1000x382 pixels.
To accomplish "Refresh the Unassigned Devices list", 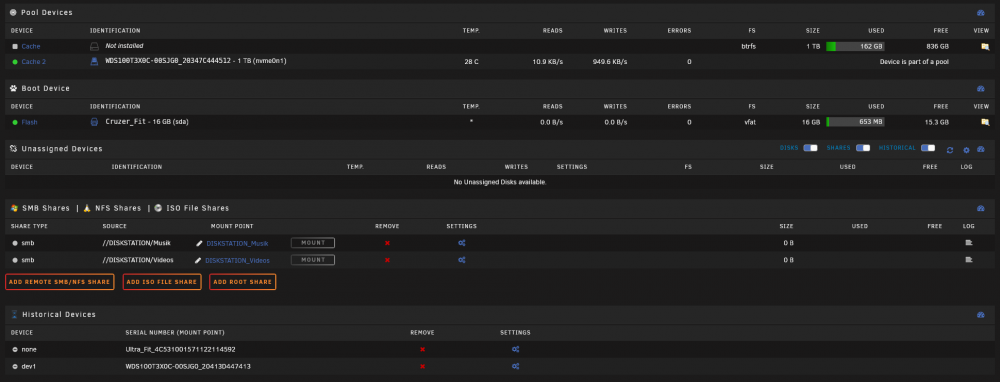I will [950, 150].
